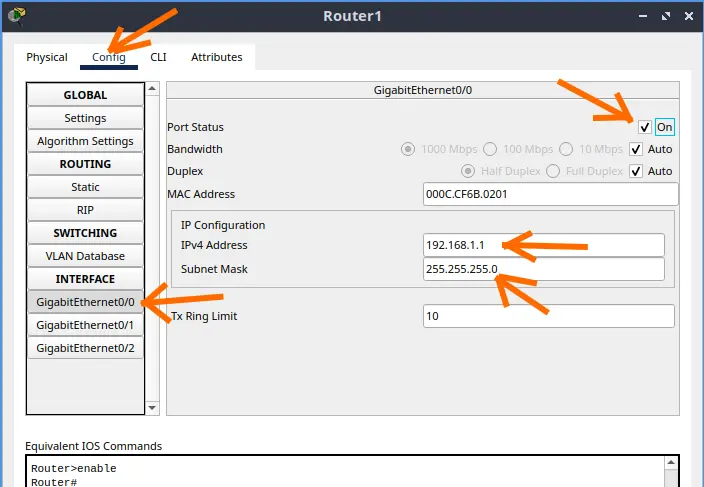Viewport: 704px width, 487px height.
Task: Open Algorithm Settings in the sidebar
Action: pos(85,141)
